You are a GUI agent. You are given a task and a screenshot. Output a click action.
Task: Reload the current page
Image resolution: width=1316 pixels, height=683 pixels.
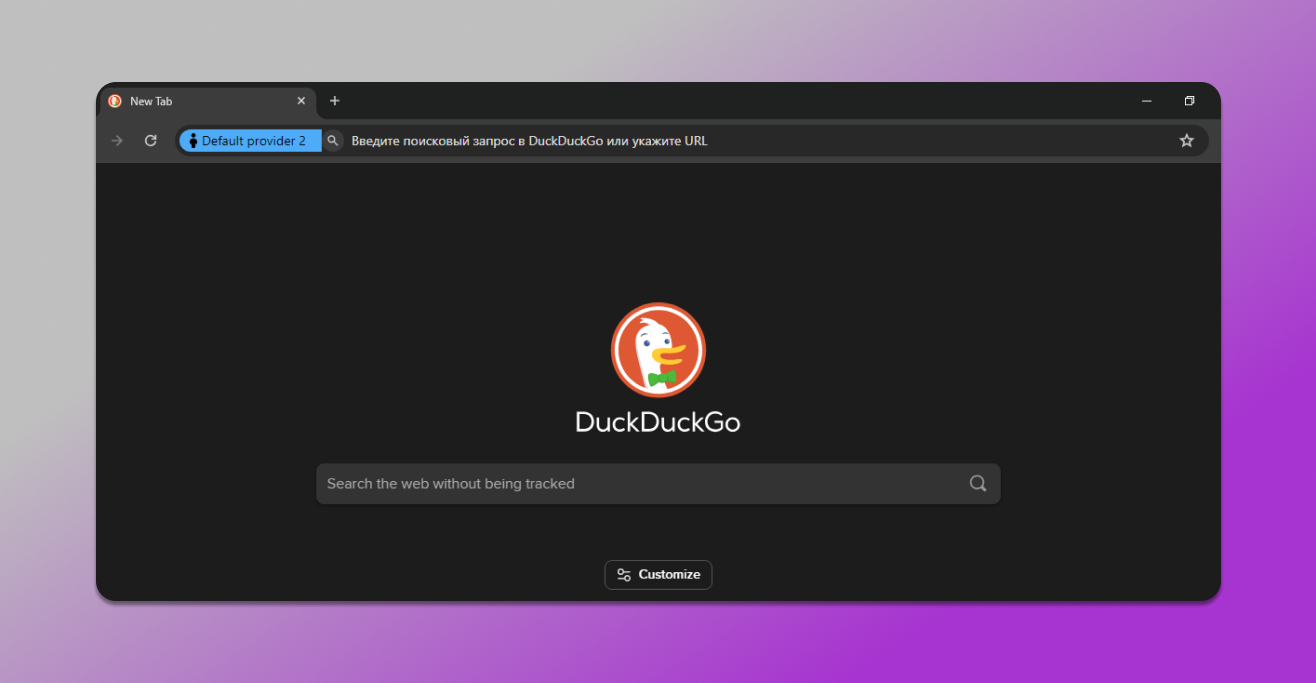[x=151, y=141]
